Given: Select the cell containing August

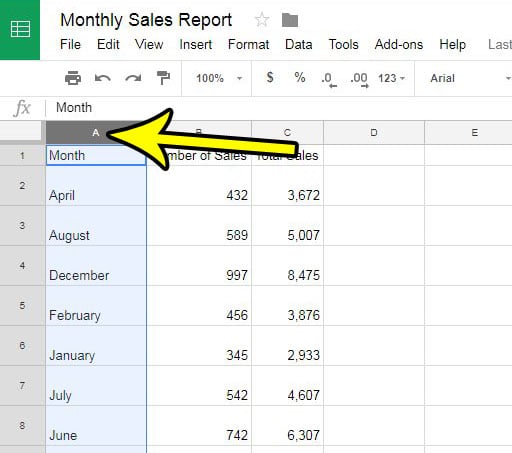Looking at the screenshot, I should (96, 226).
